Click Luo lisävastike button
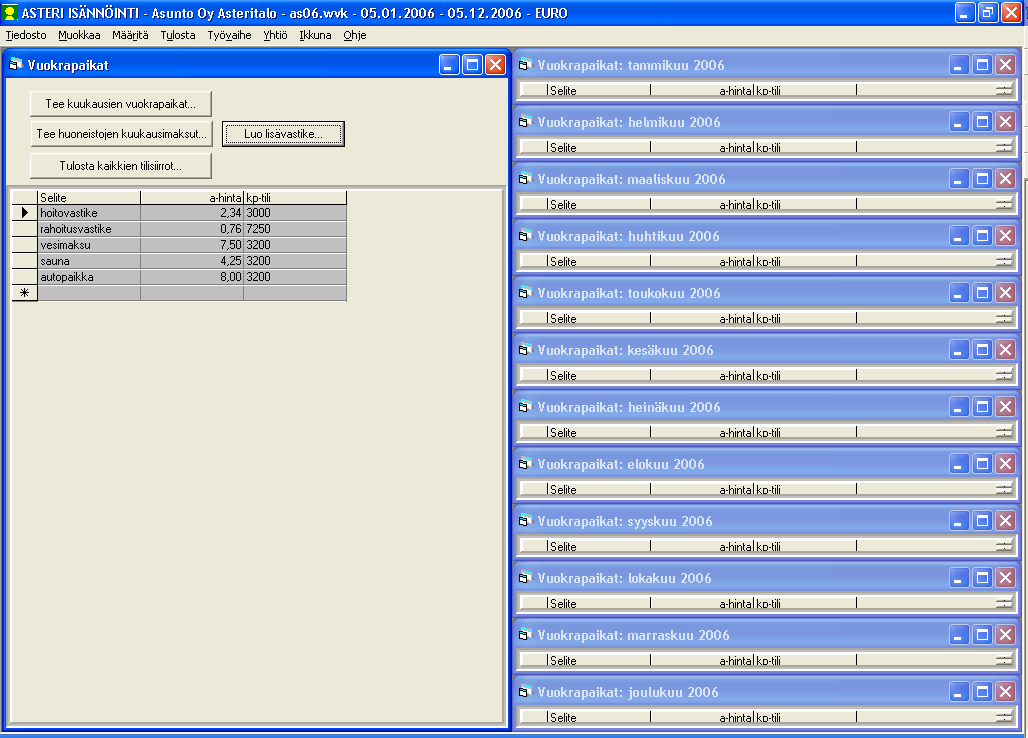This screenshot has width=1028, height=738. tap(283, 134)
